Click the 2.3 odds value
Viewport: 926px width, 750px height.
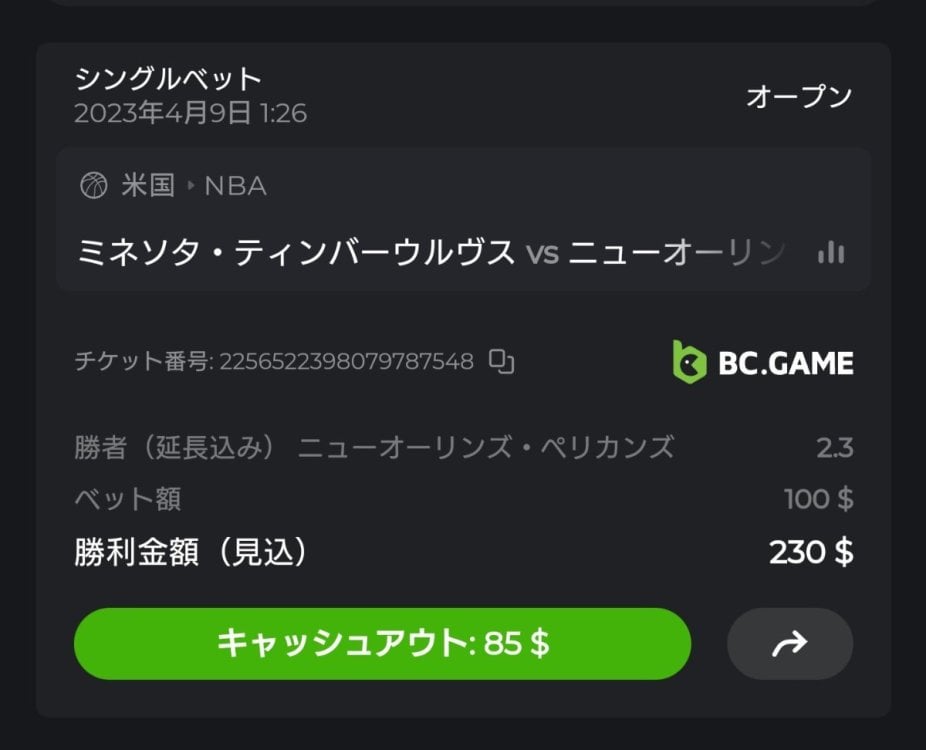[834, 447]
